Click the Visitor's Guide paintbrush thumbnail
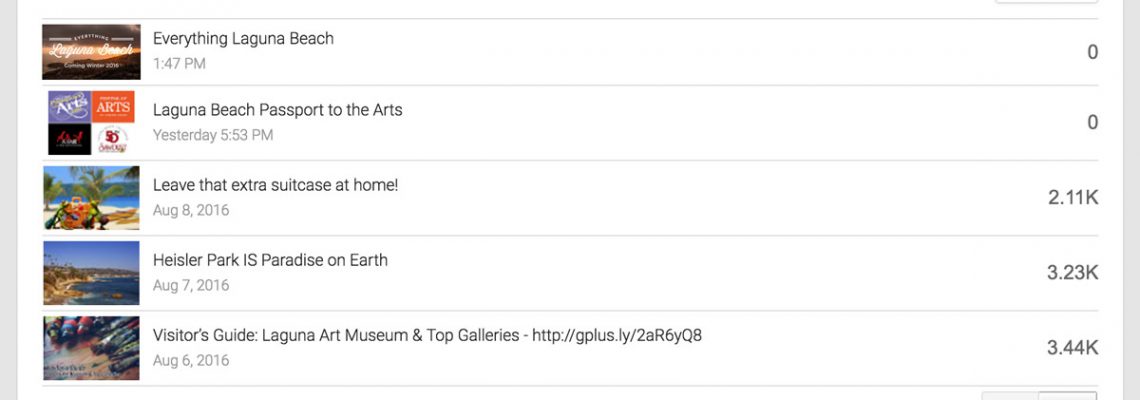1140x400 pixels. pyautogui.click(x=91, y=348)
